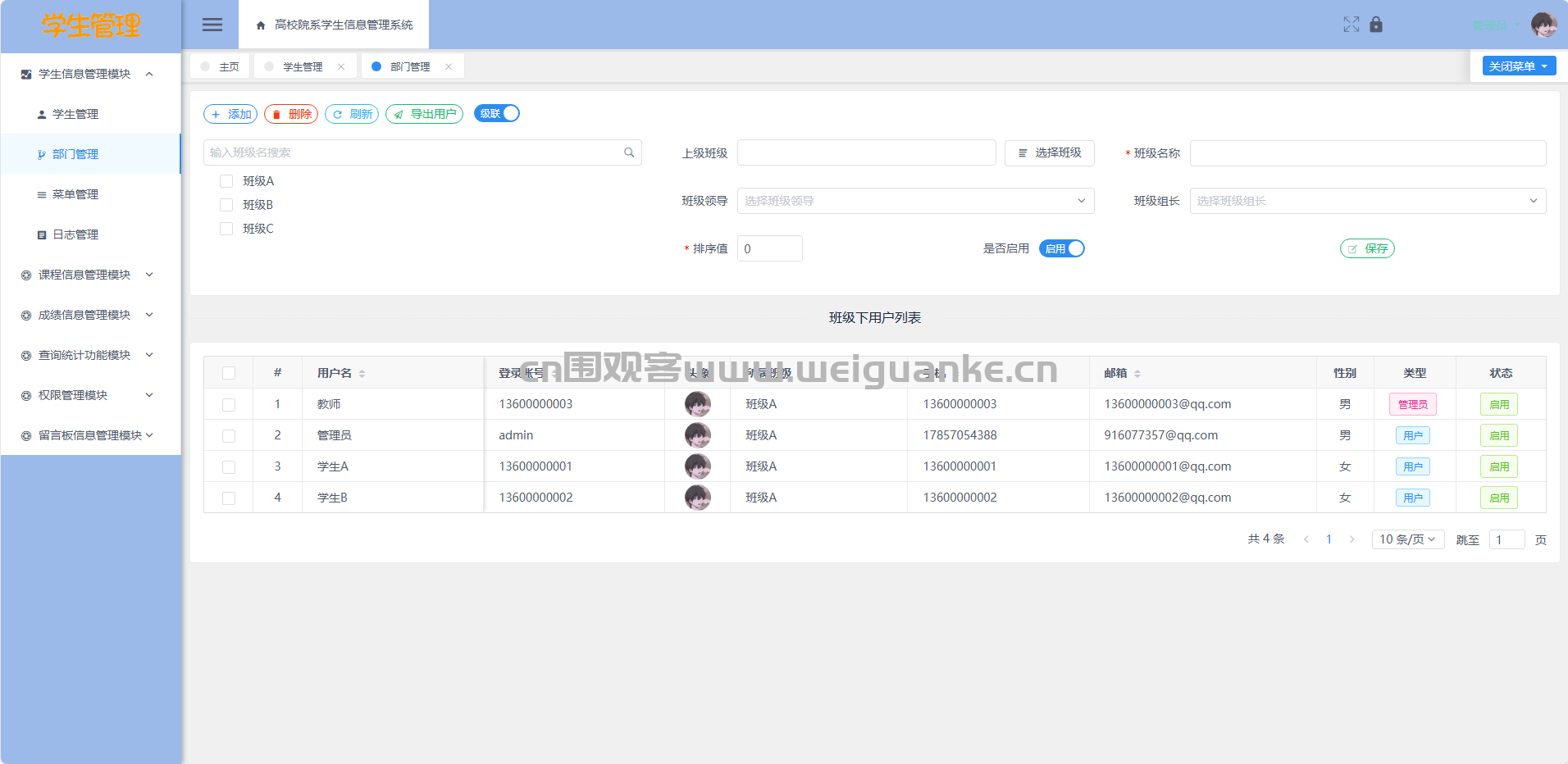The width and height of the screenshot is (1568, 764).
Task: Toggle the 级联 switch
Action: (497, 114)
